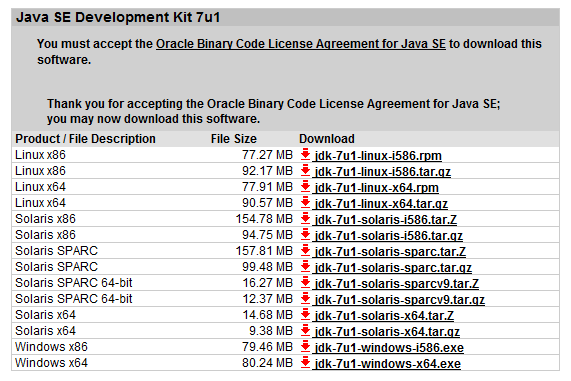Image resolution: width=571 pixels, height=381 pixels.
Task: Click Solaris SPARC in the 157.81 MB row
Action: [x=56, y=251]
